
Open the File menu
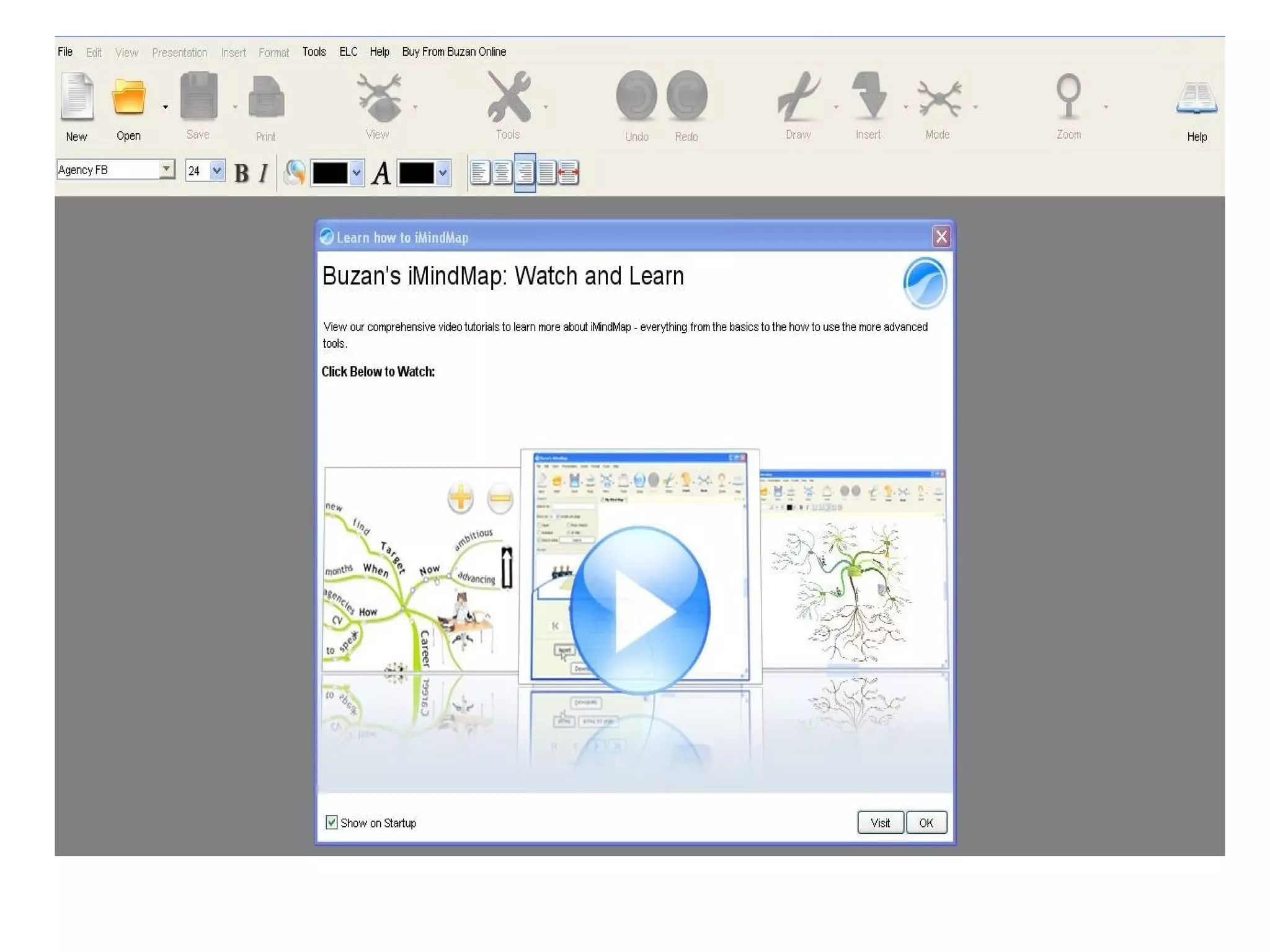[65, 51]
